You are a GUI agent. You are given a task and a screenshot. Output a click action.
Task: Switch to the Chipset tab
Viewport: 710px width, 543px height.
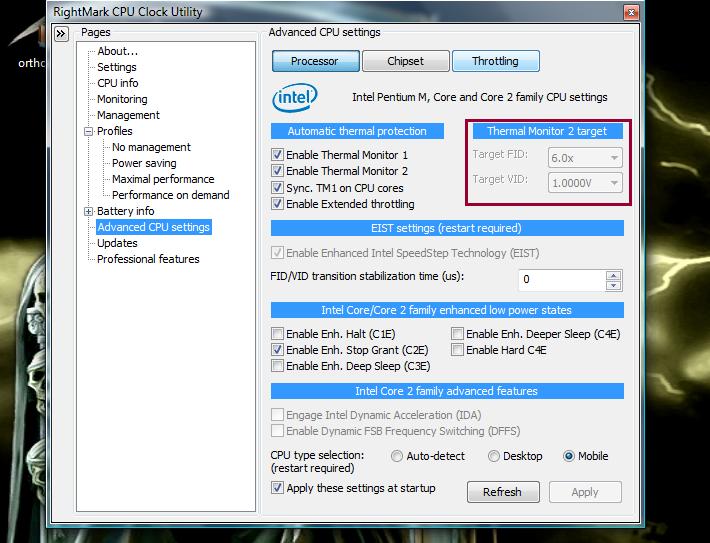point(406,61)
